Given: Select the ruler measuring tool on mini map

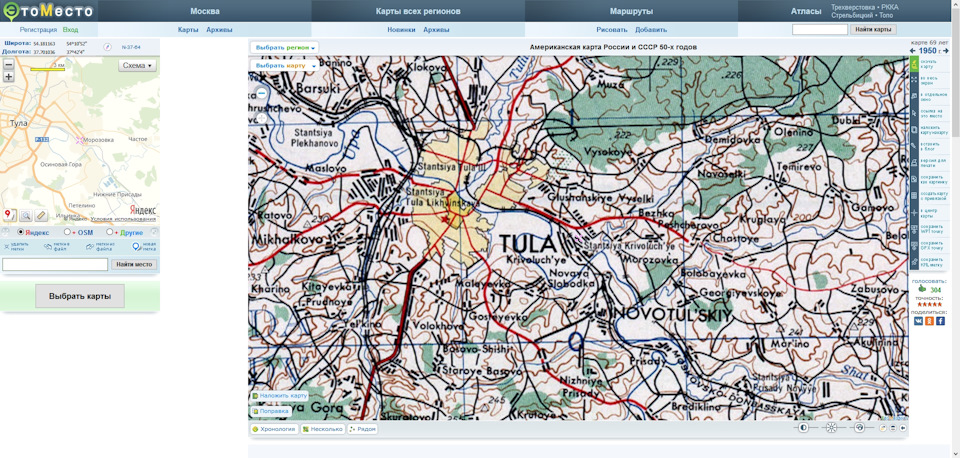Looking at the screenshot, I should point(41,215).
